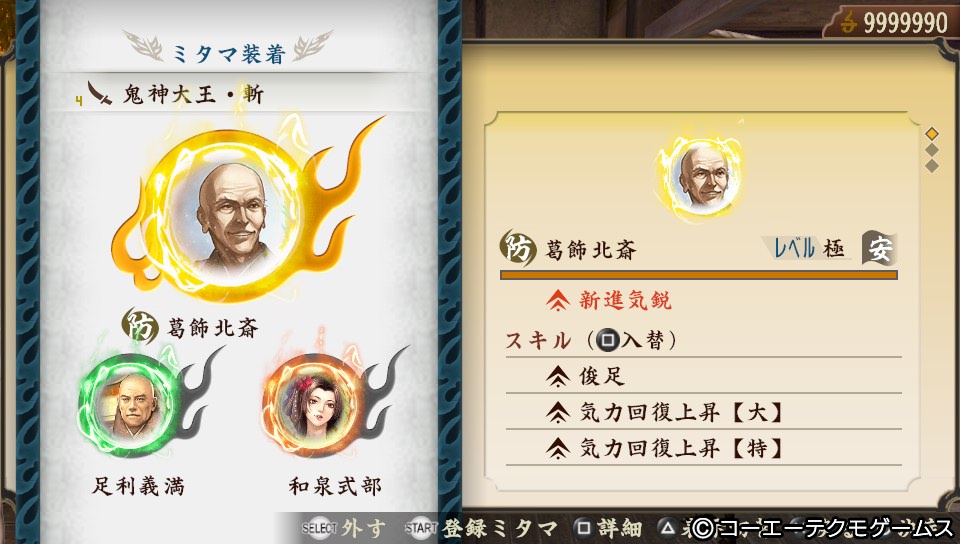Select the middle page indicator diamond
Image resolution: width=960 pixels, height=544 pixels.
click(932, 149)
